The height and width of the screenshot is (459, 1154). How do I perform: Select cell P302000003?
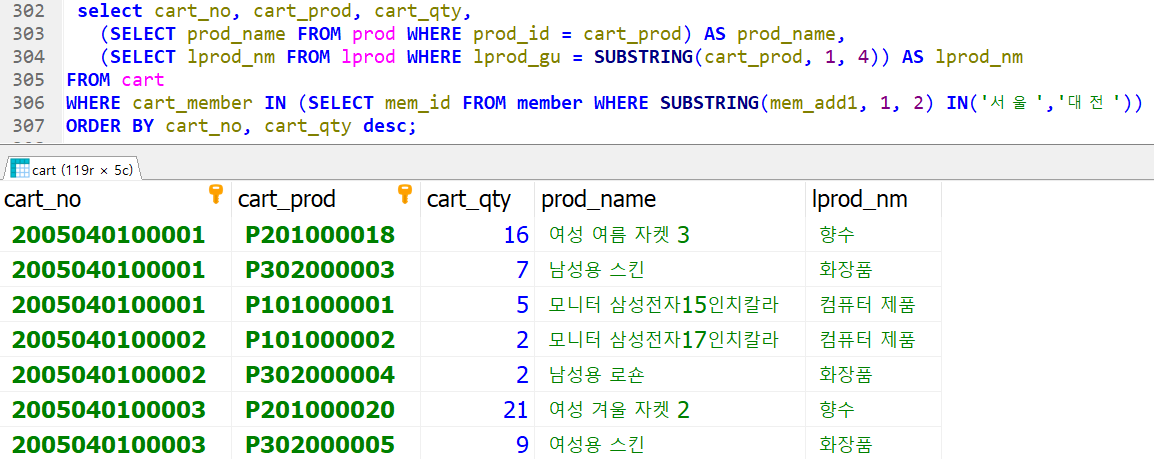pos(325,269)
